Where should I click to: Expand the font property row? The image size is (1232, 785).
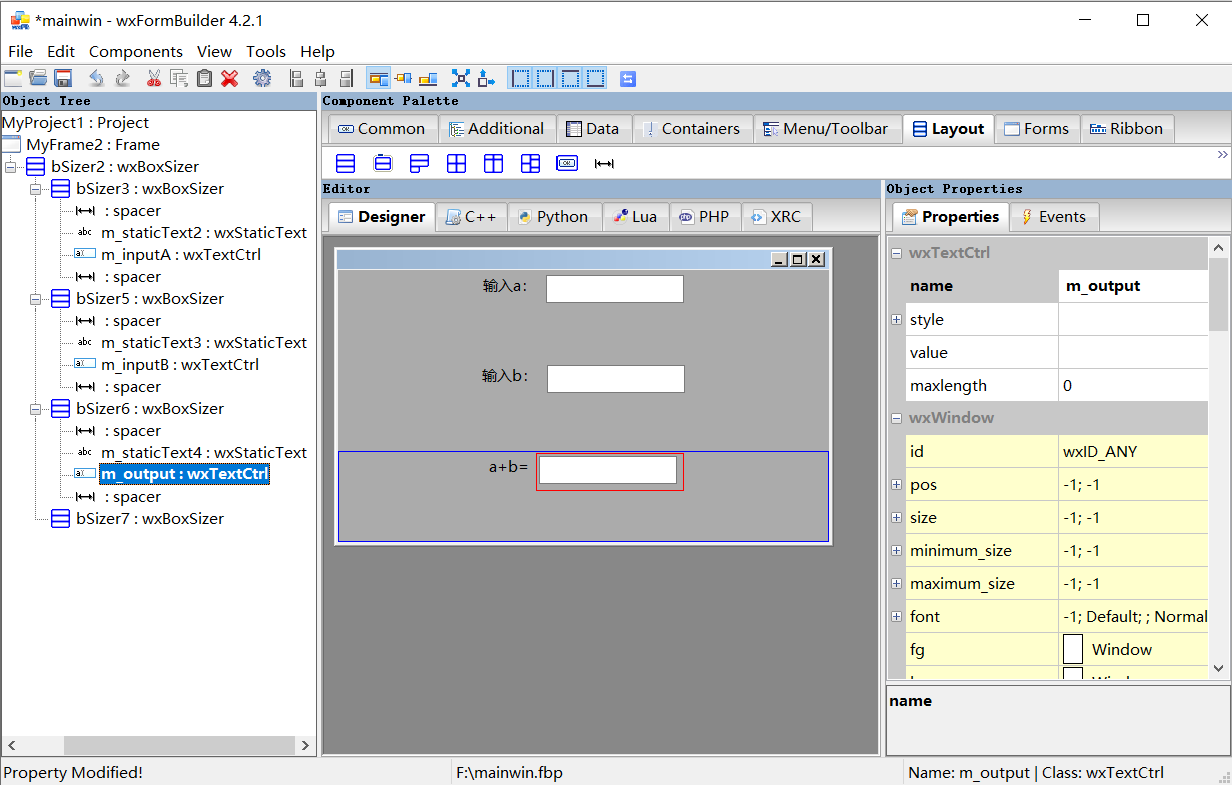point(897,616)
